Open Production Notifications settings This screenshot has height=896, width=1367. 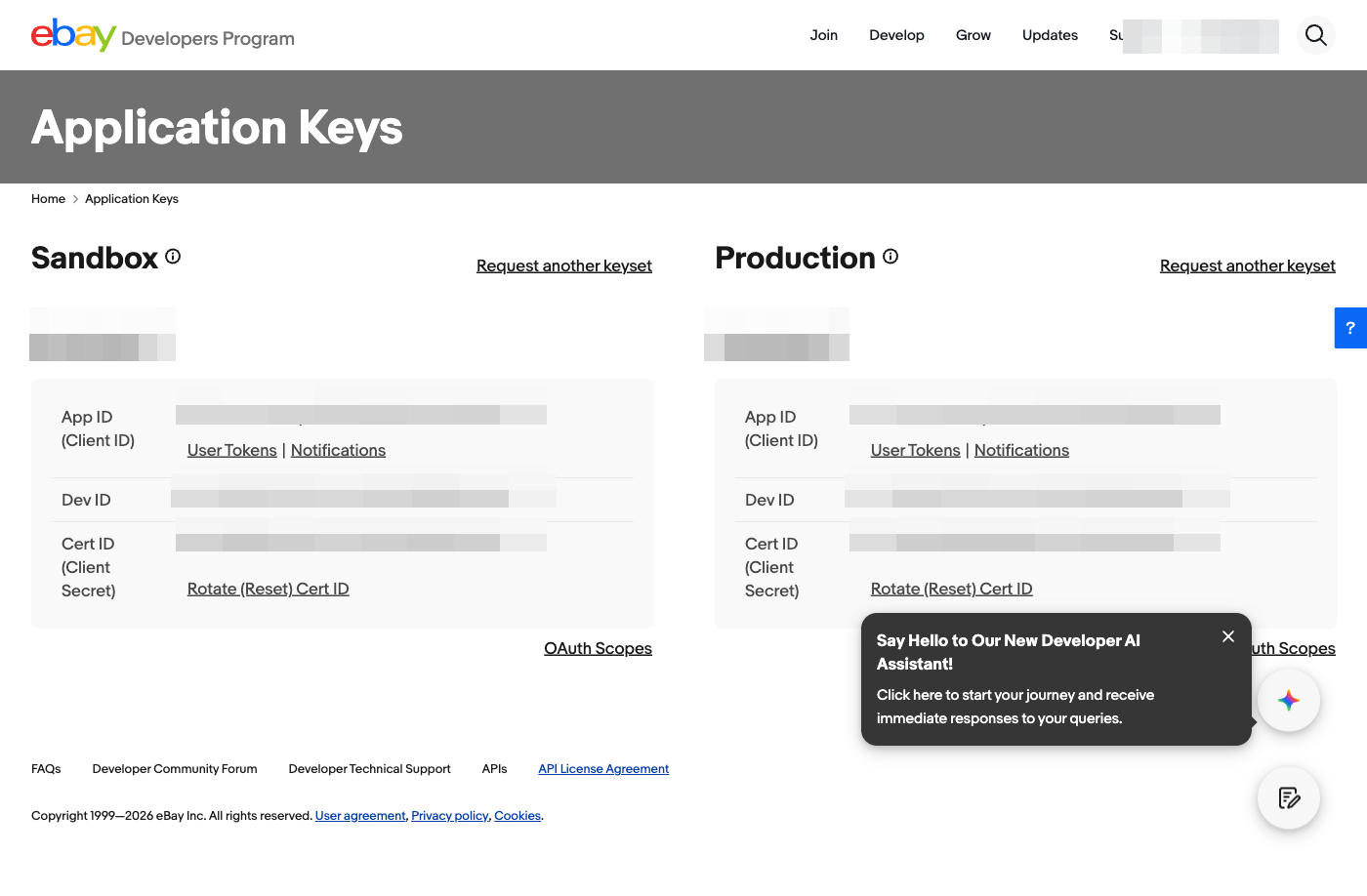click(x=1021, y=450)
